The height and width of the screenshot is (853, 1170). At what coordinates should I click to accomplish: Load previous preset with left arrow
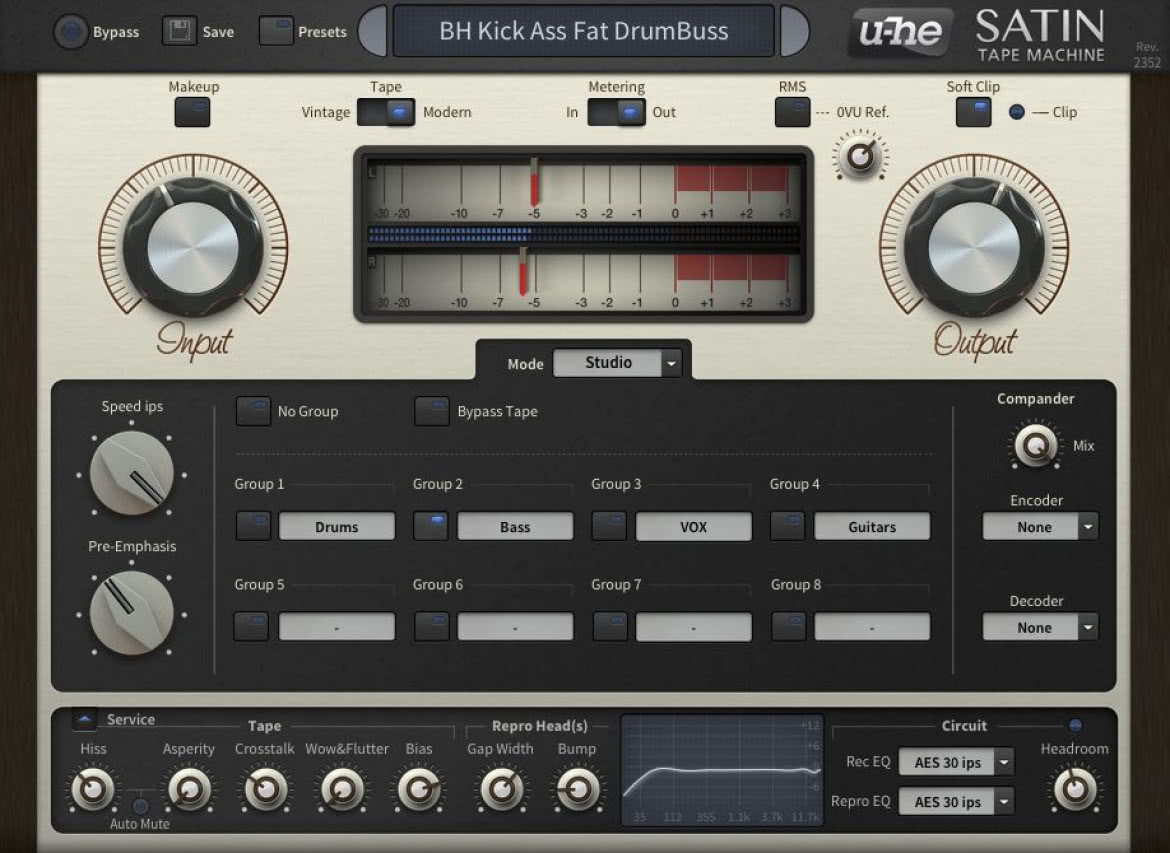pos(373,31)
